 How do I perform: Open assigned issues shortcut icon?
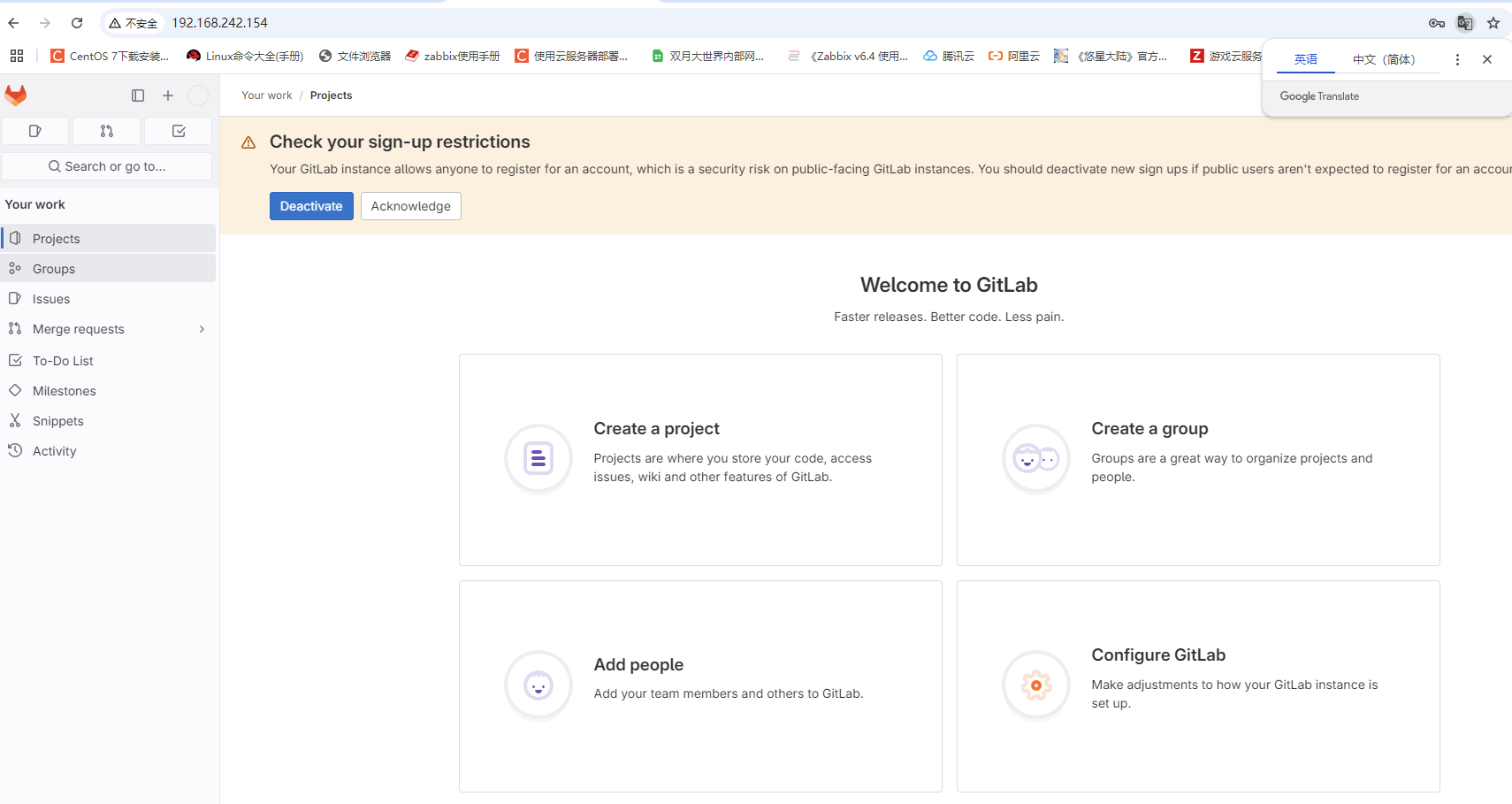click(x=35, y=131)
